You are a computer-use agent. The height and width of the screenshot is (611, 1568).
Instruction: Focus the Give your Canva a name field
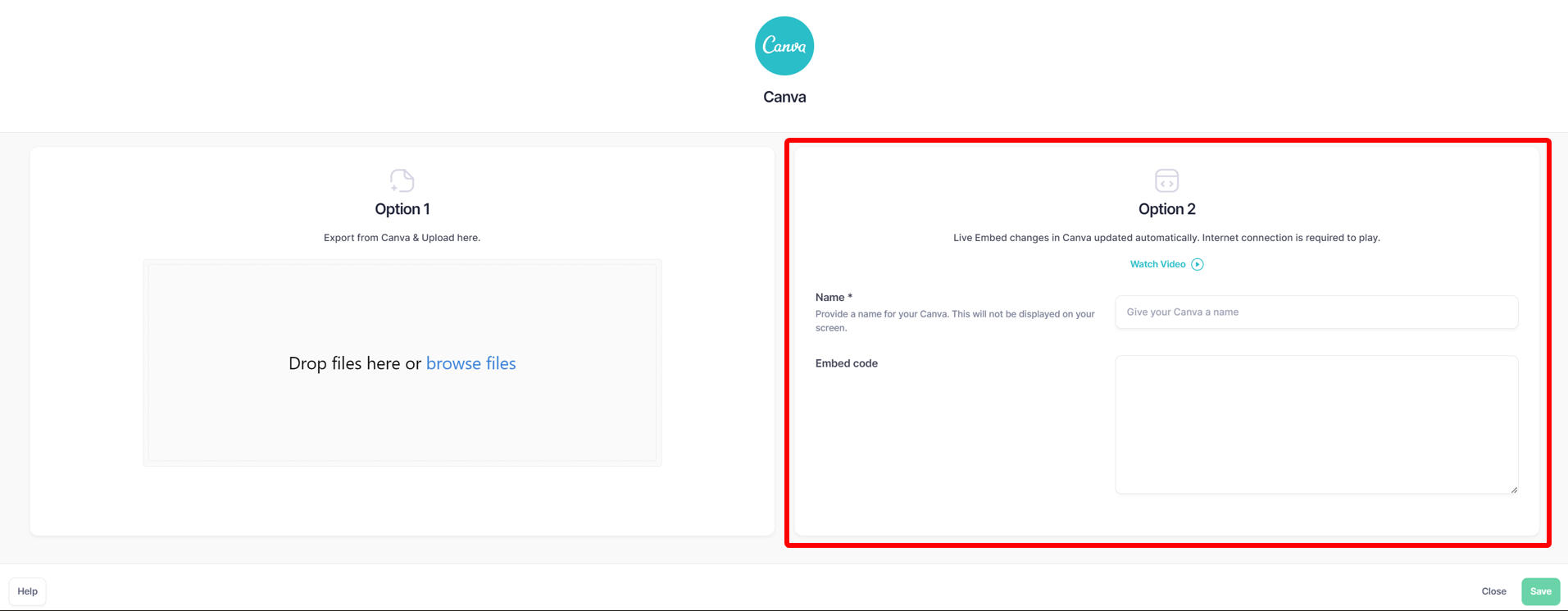[x=1316, y=312]
